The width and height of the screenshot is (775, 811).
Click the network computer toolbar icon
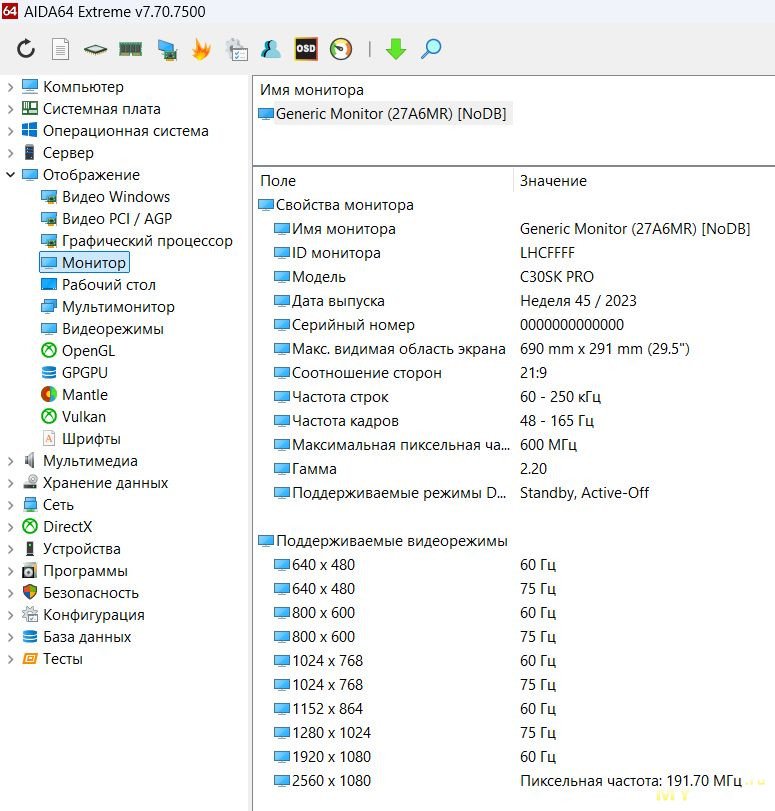[x=167, y=50]
